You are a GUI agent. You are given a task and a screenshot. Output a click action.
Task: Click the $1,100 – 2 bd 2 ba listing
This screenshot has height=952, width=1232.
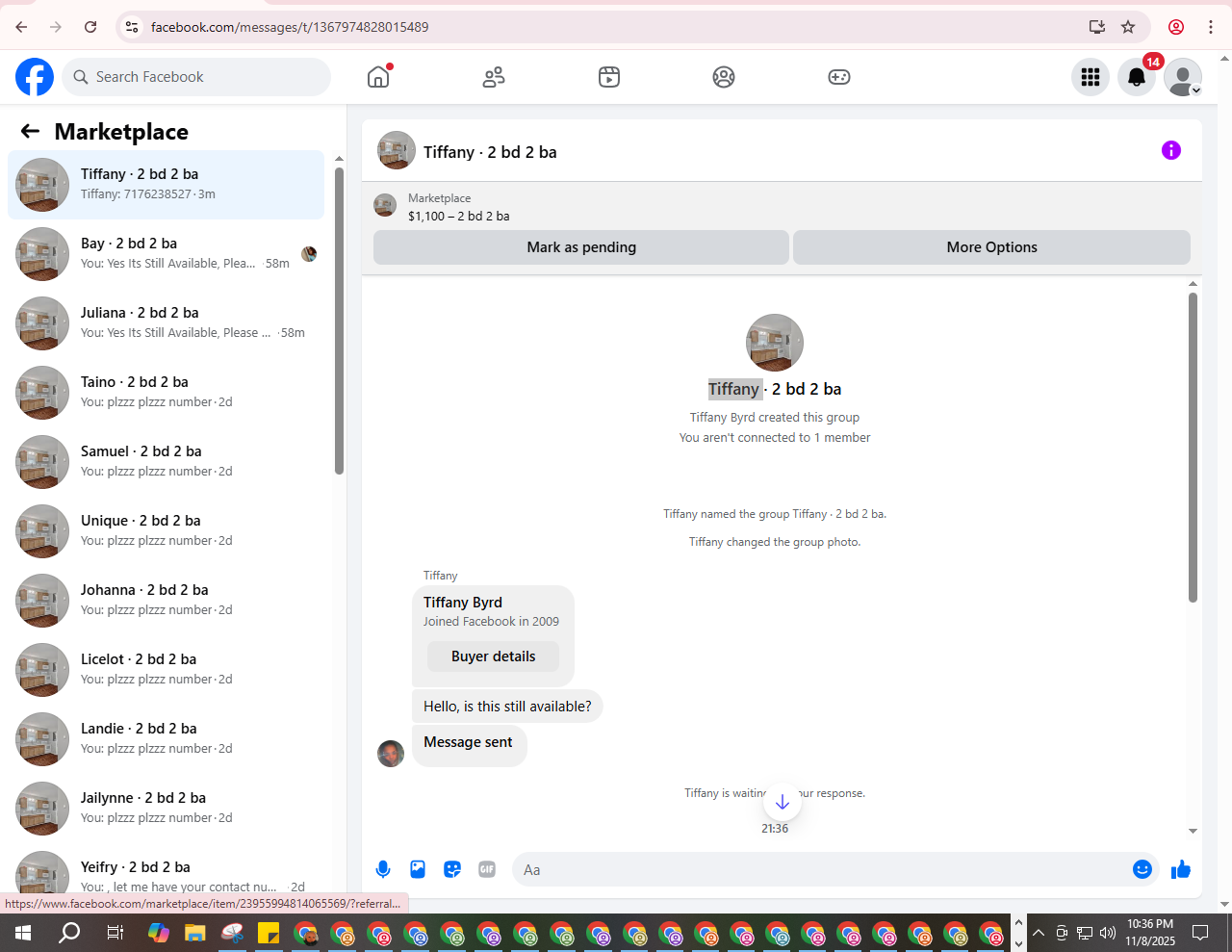click(x=458, y=216)
